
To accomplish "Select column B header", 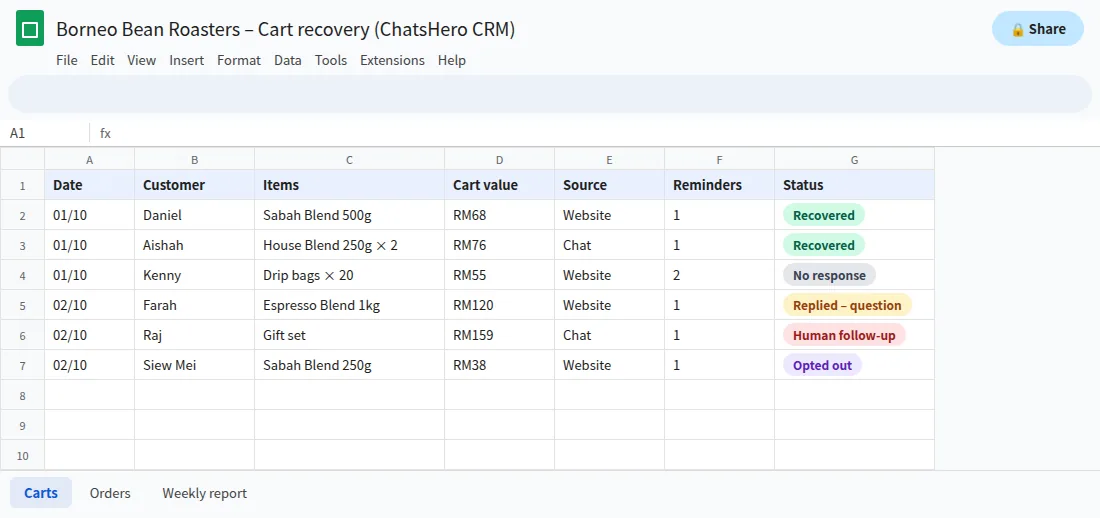I will point(195,159).
